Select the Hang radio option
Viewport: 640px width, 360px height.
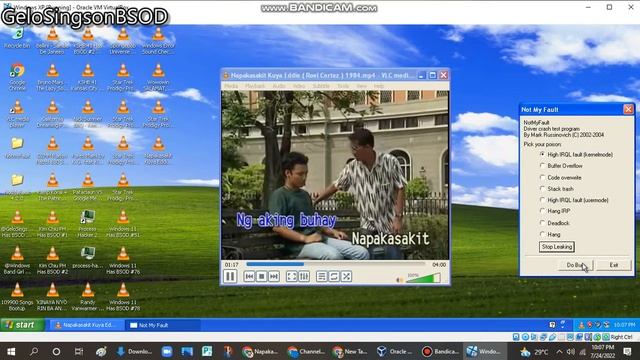[550, 234]
